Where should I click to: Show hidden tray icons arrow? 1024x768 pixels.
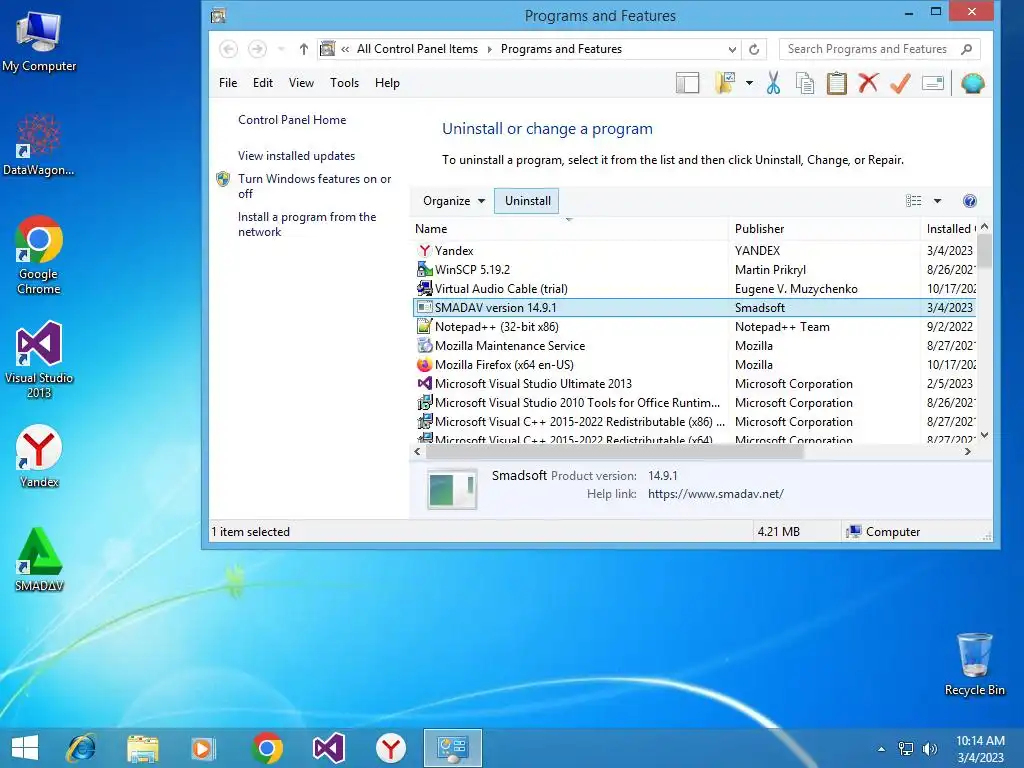pos(882,749)
